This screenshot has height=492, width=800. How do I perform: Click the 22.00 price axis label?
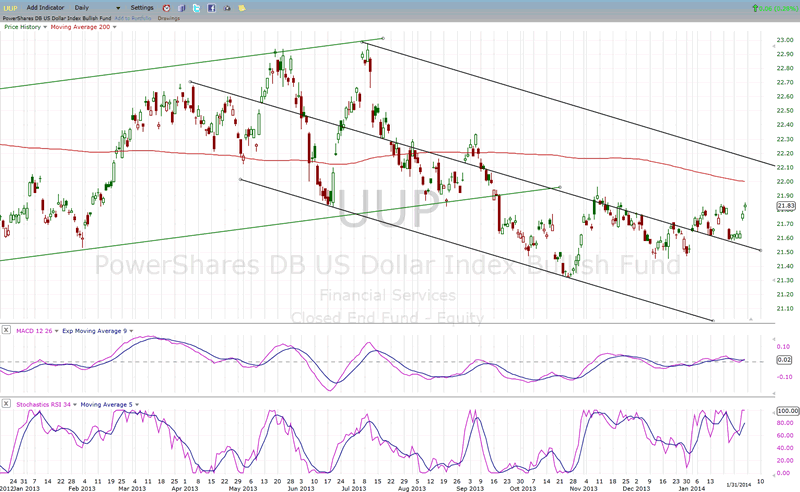[785, 181]
